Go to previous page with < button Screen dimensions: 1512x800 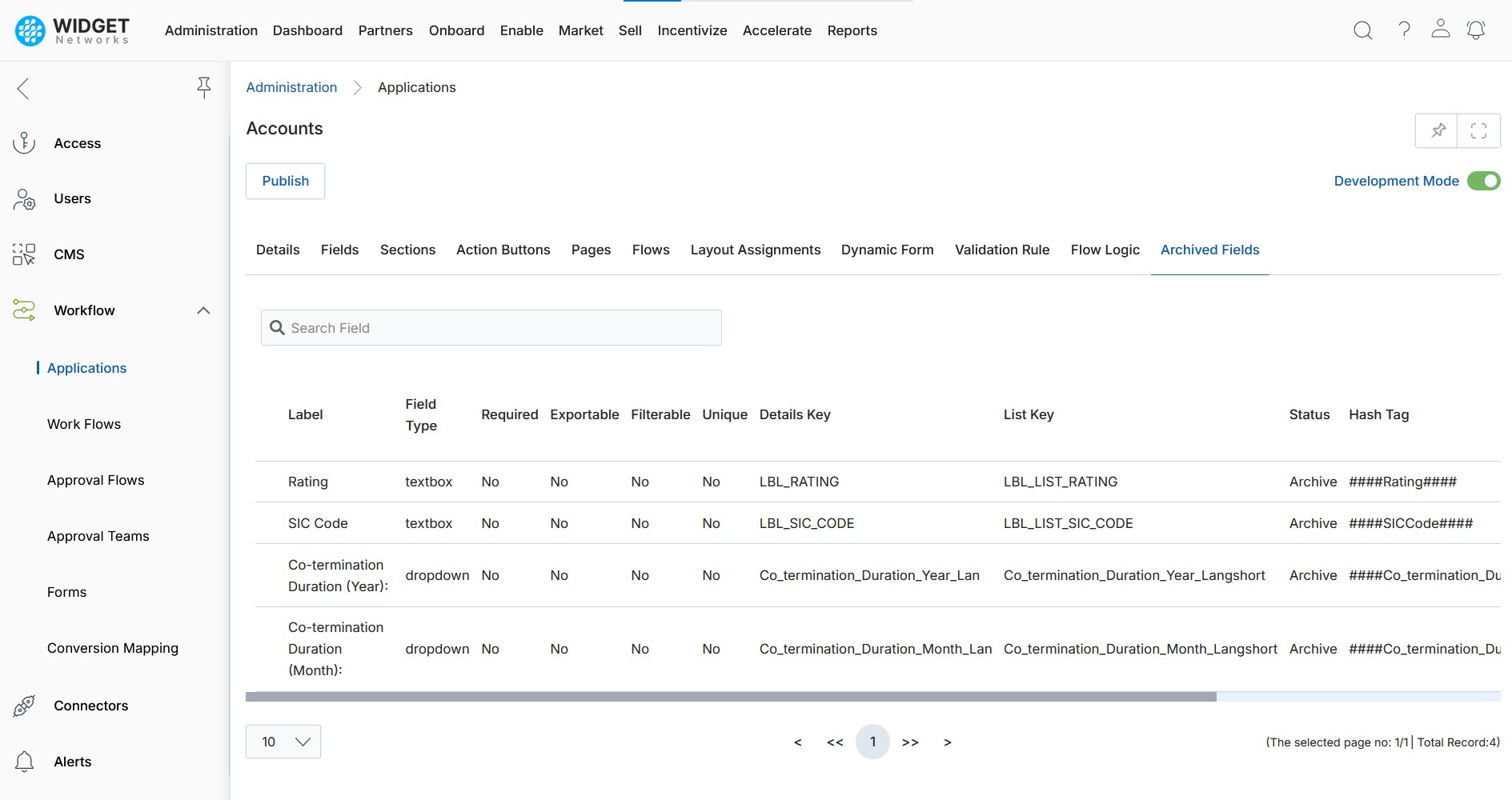coord(797,742)
